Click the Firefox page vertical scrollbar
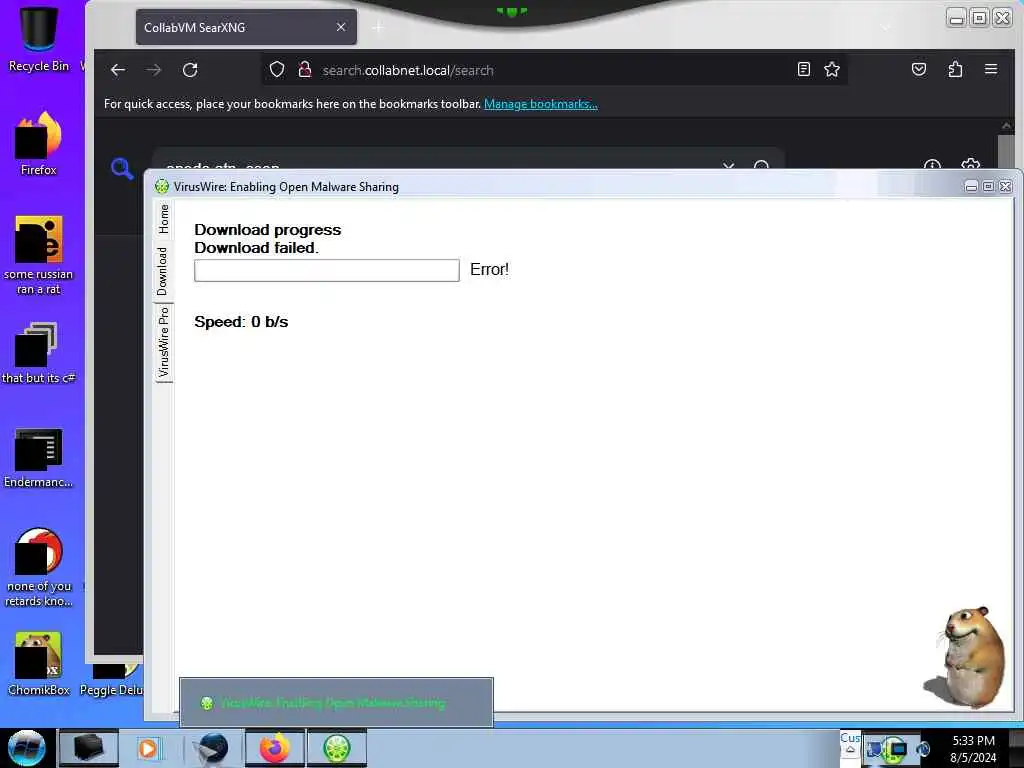1024x768 pixels. coord(1006,152)
